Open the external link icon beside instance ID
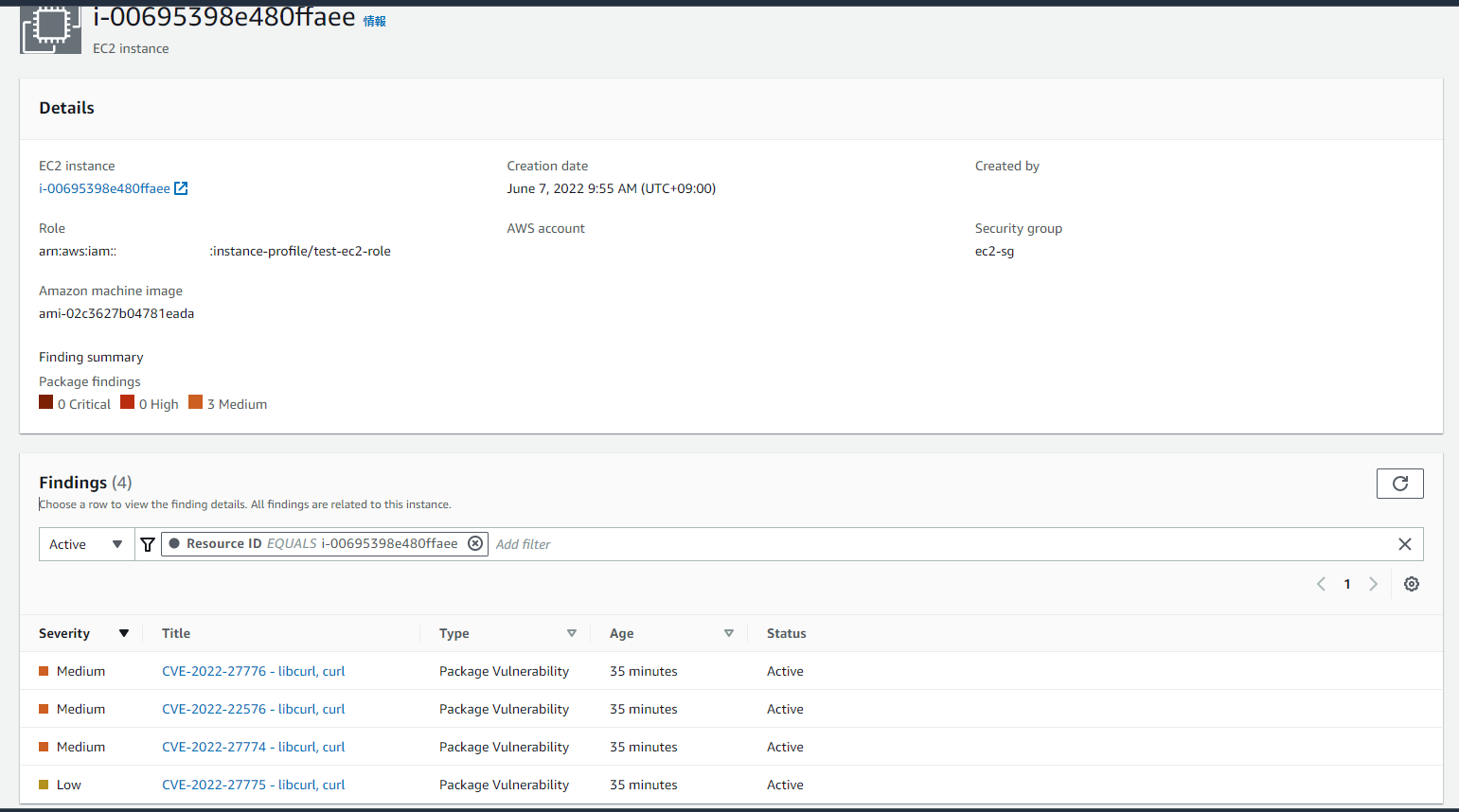 181,188
